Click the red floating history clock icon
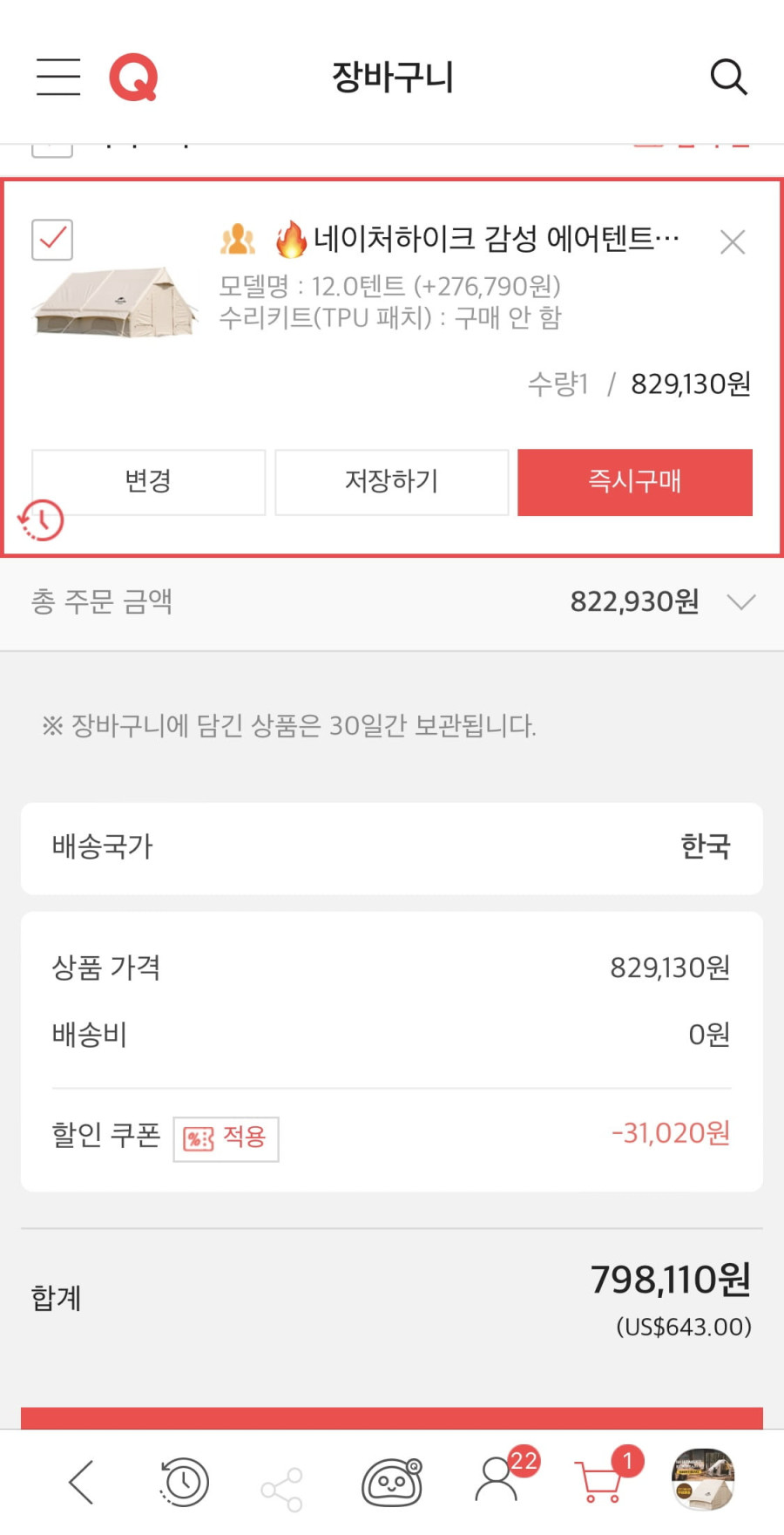784x1535 pixels. (x=41, y=520)
